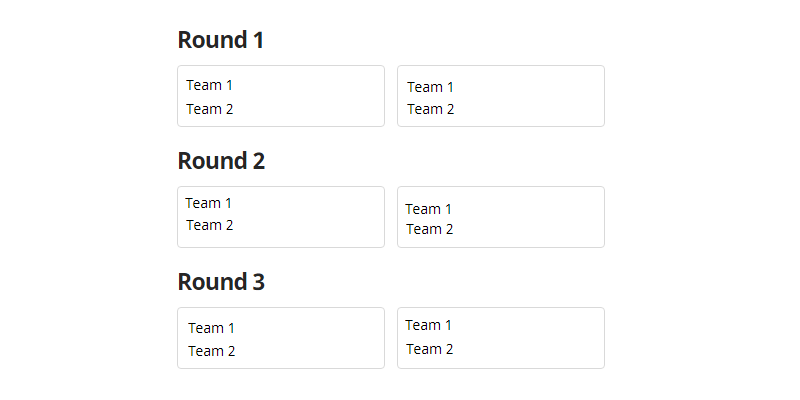
Task: Click Team 1 in Round 1's left match
Action: (209, 85)
